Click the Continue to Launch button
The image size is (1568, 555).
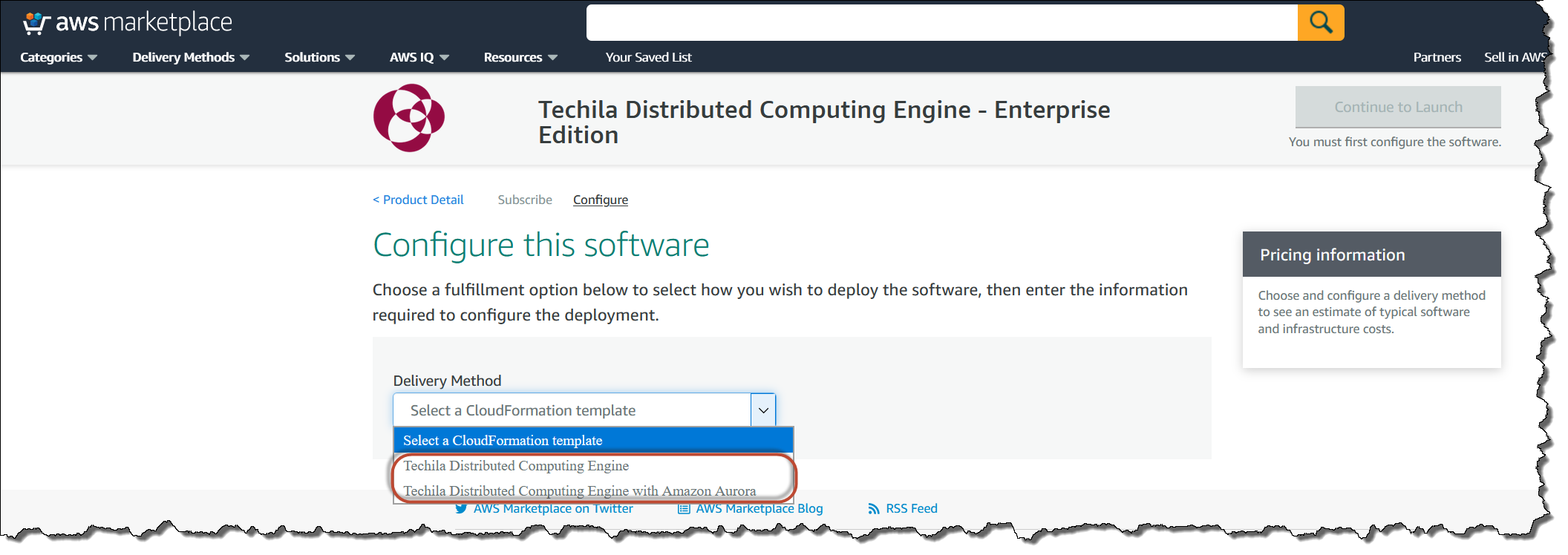tap(1397, 108)
